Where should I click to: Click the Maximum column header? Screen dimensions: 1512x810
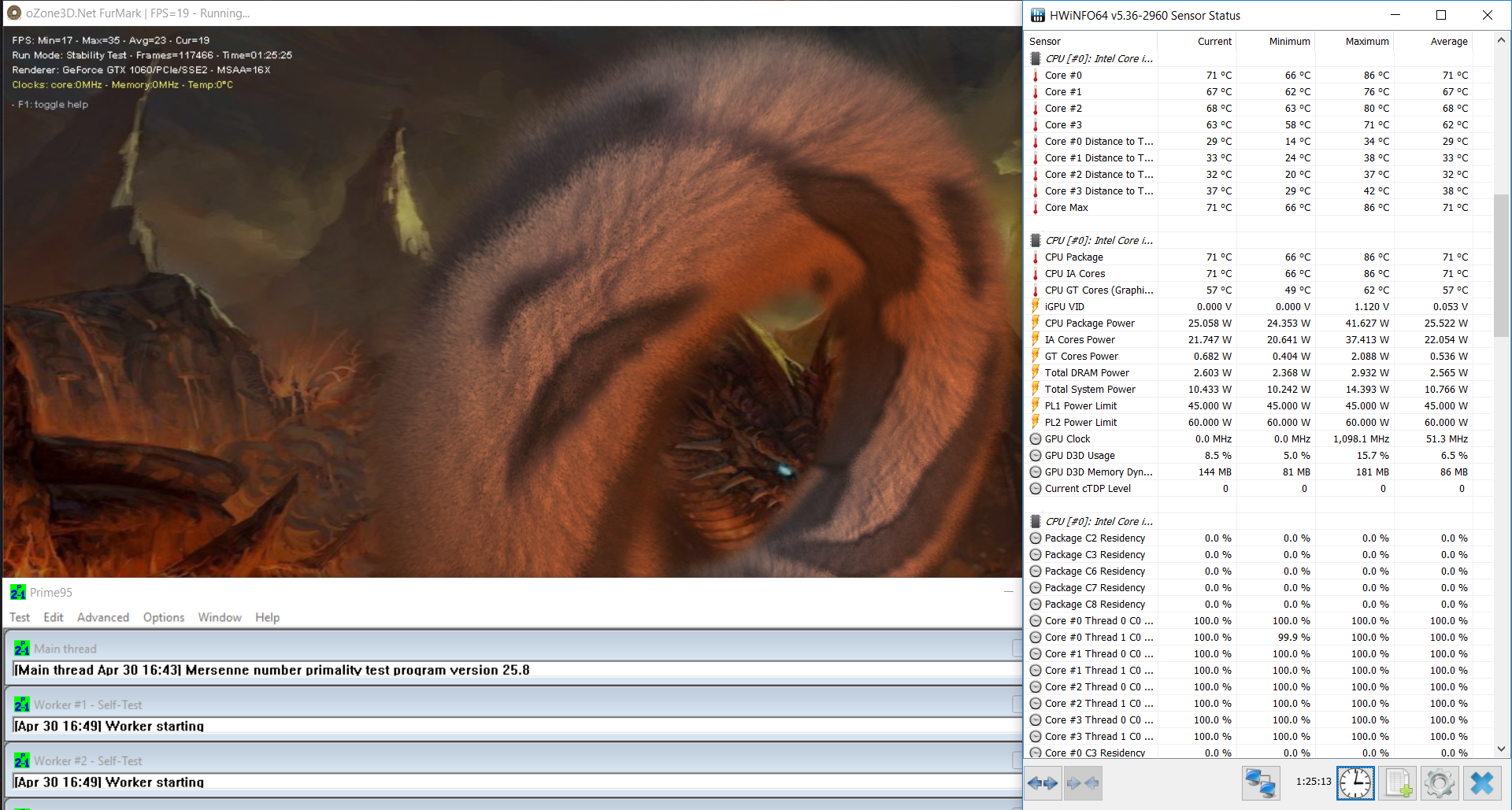click(1354, 42)
